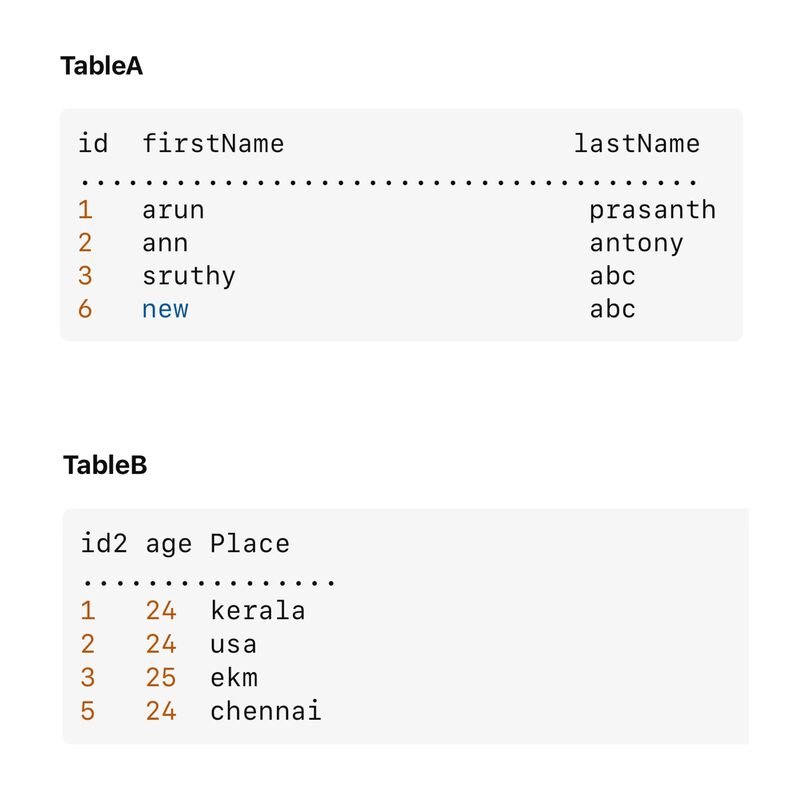The image size is (800, 800).
Task: Click the Place column header
Action: click(250, 543)
